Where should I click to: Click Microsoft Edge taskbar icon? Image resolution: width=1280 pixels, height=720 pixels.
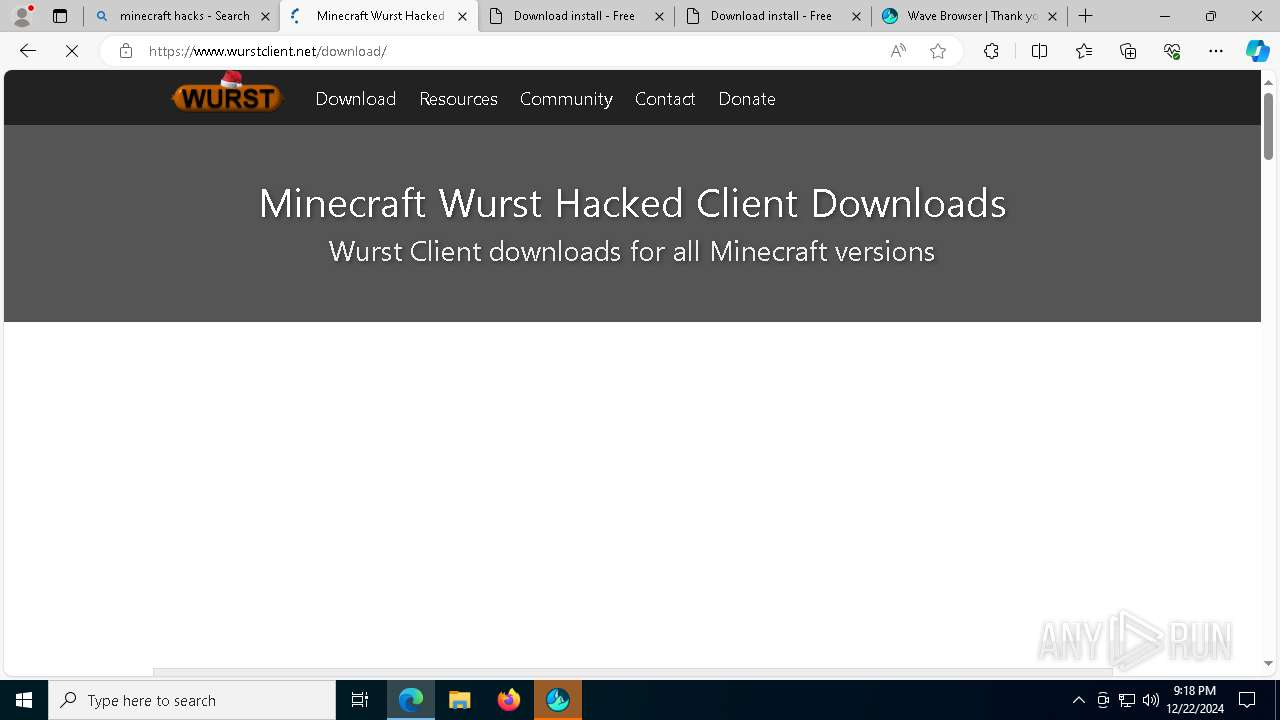tap(411, 700)
